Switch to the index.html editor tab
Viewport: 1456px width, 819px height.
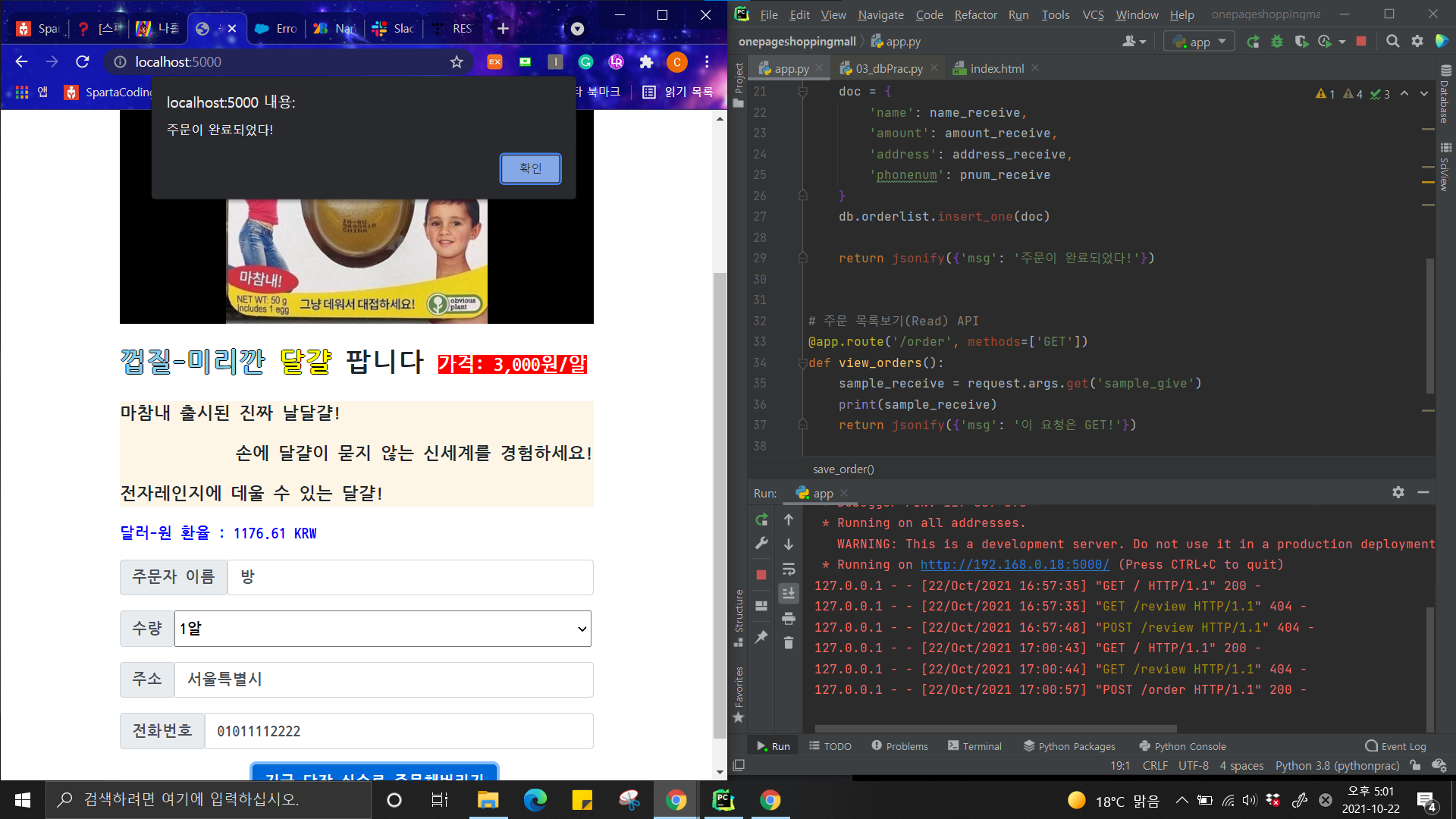tap(996, 68)
